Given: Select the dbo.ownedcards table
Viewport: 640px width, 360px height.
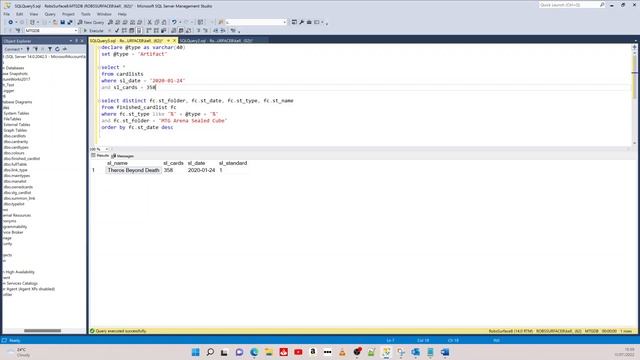Looking at the screenshot, I should [18, 187].
